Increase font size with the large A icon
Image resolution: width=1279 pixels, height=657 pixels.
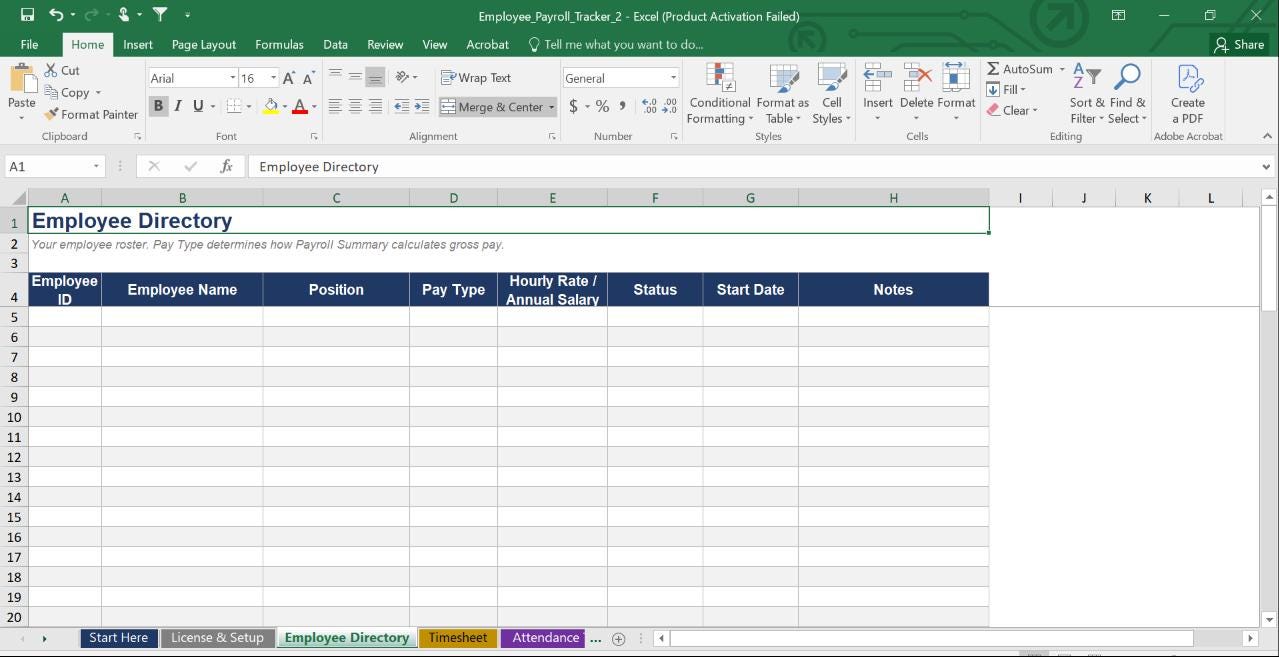pos(289,78)
